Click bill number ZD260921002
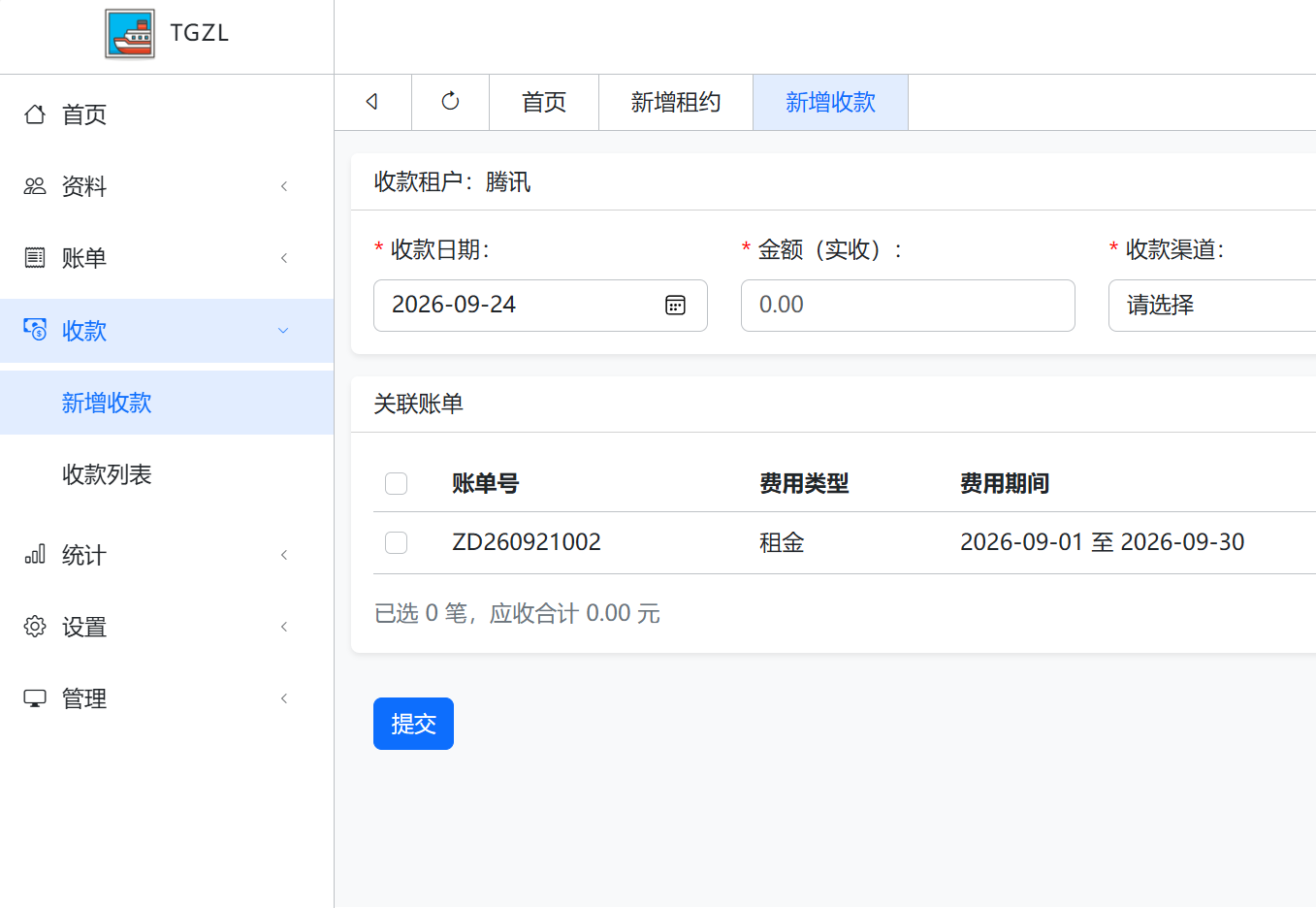This screenshot has width=1316, height=908. [527, 542]
